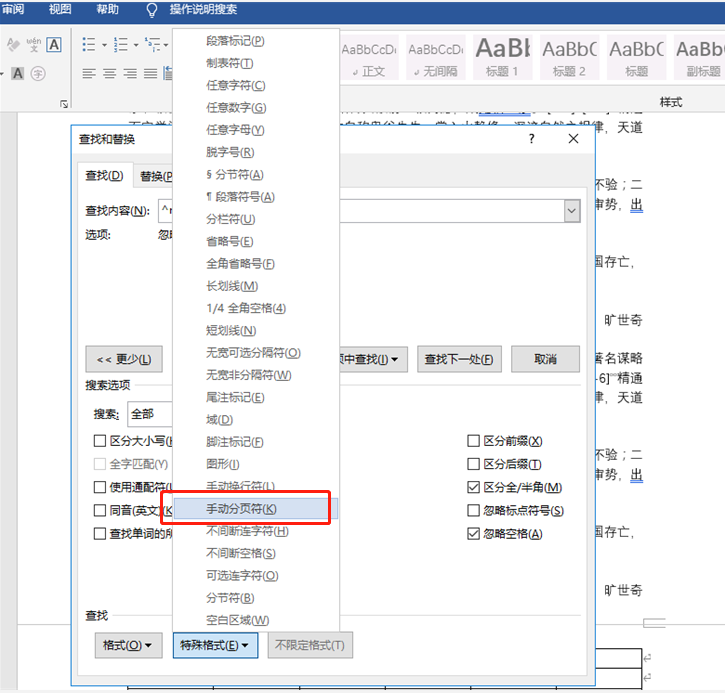The height and width of the screenshot is (693, 725).
Task: Click the multilevel list icon
Action: [152, 45]
